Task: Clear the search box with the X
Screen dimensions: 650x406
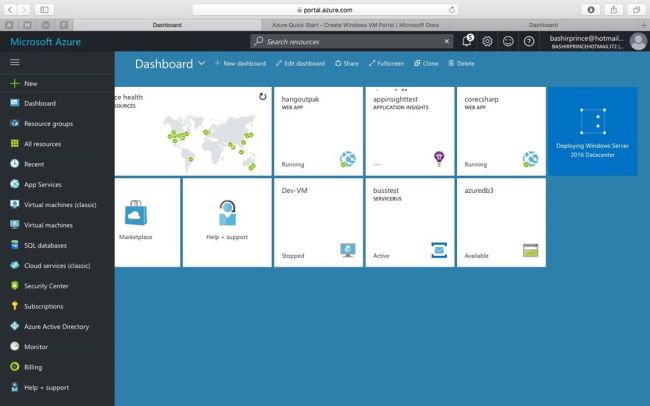Action: [x=446, y=41]
